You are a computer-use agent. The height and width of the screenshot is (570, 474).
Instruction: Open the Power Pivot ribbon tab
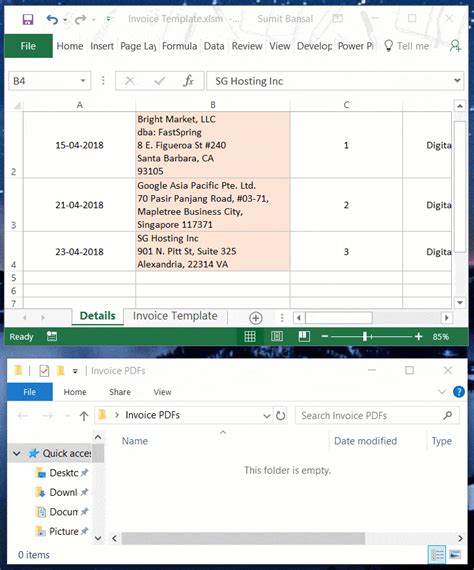click(x=355, y=46)
